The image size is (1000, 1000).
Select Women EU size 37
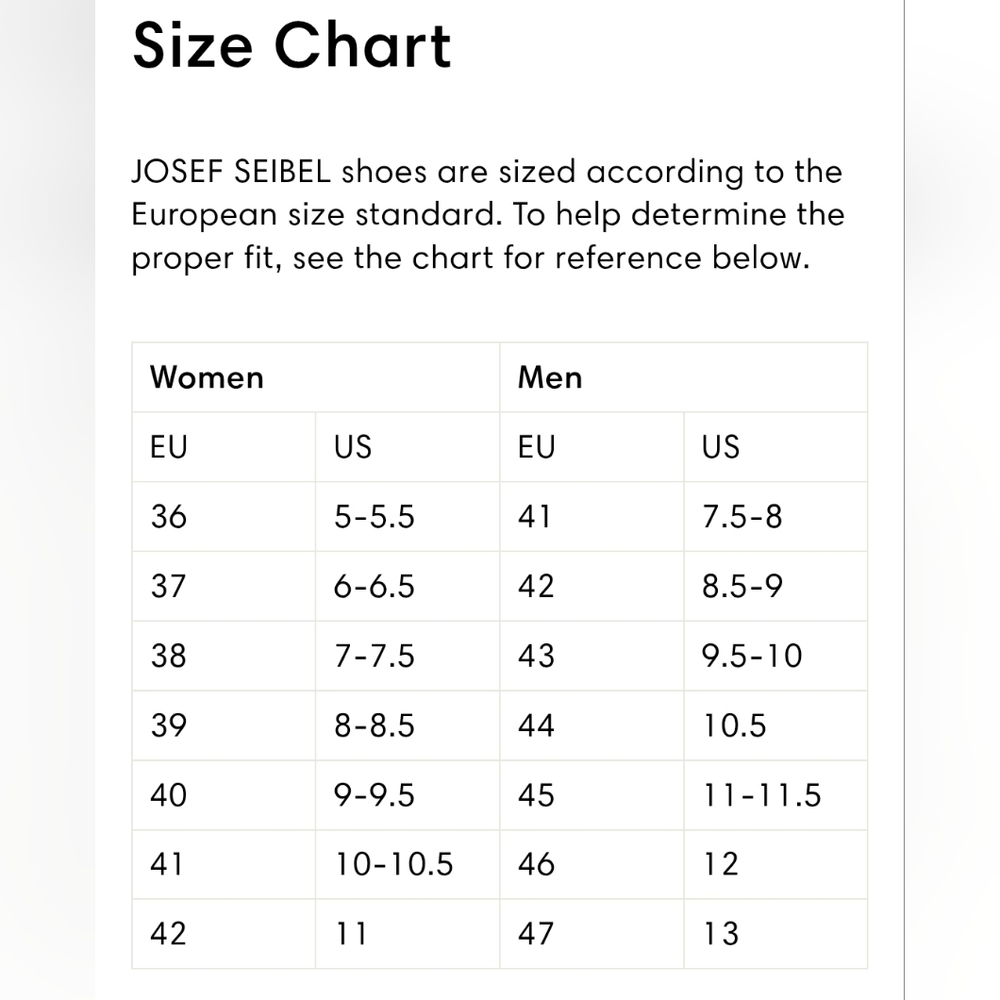(224, 586)
